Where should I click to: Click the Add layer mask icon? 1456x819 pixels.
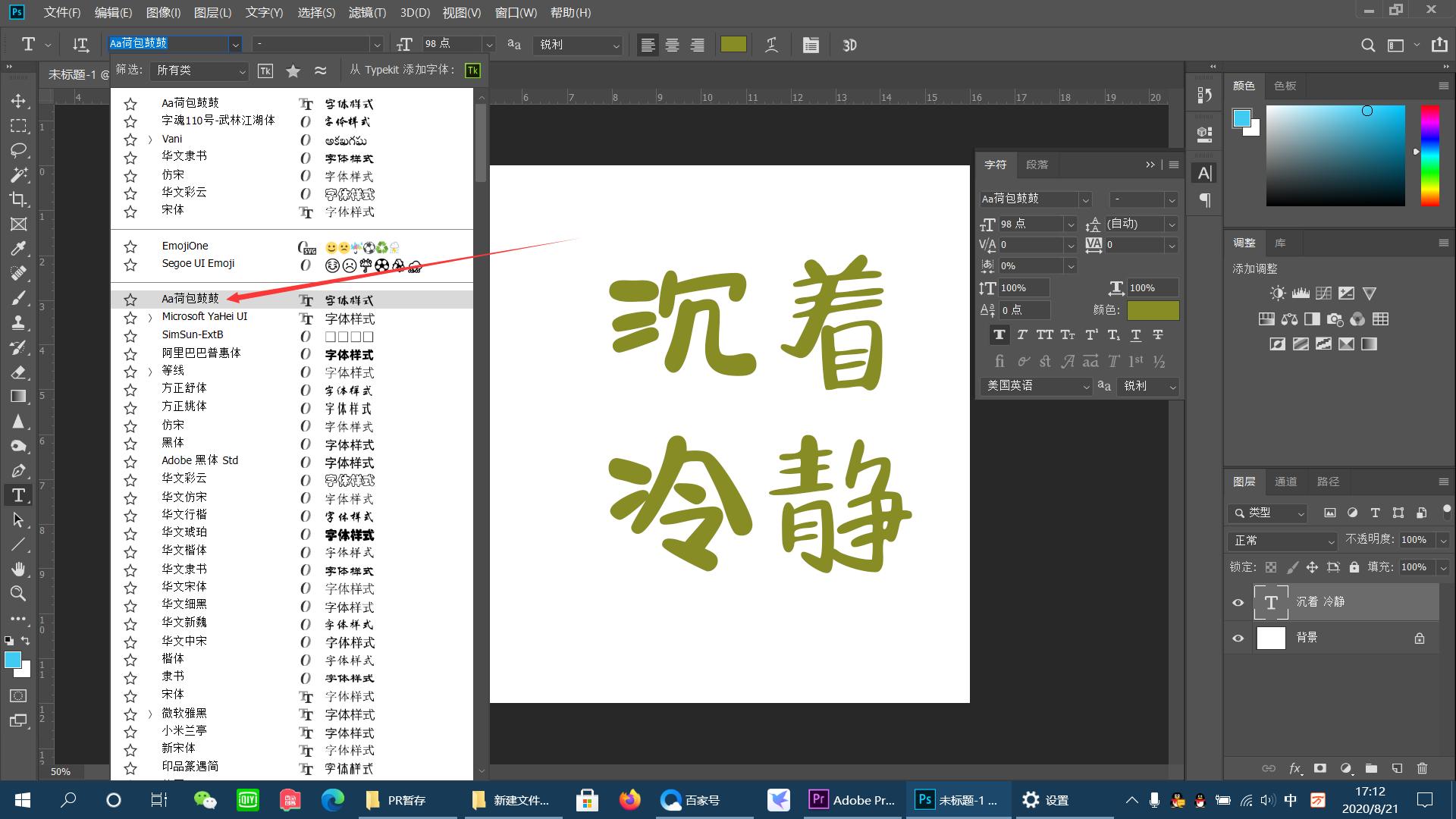click(x=1320, y=768)
